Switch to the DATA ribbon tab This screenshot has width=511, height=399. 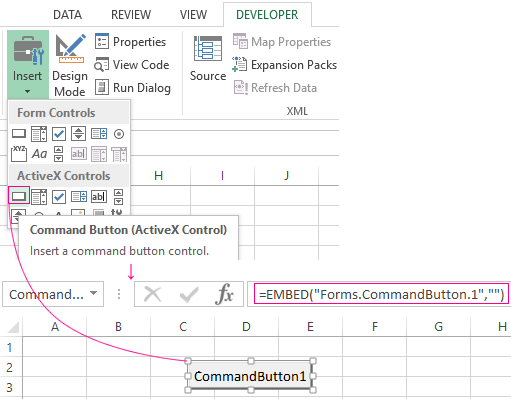pos(67,15)
